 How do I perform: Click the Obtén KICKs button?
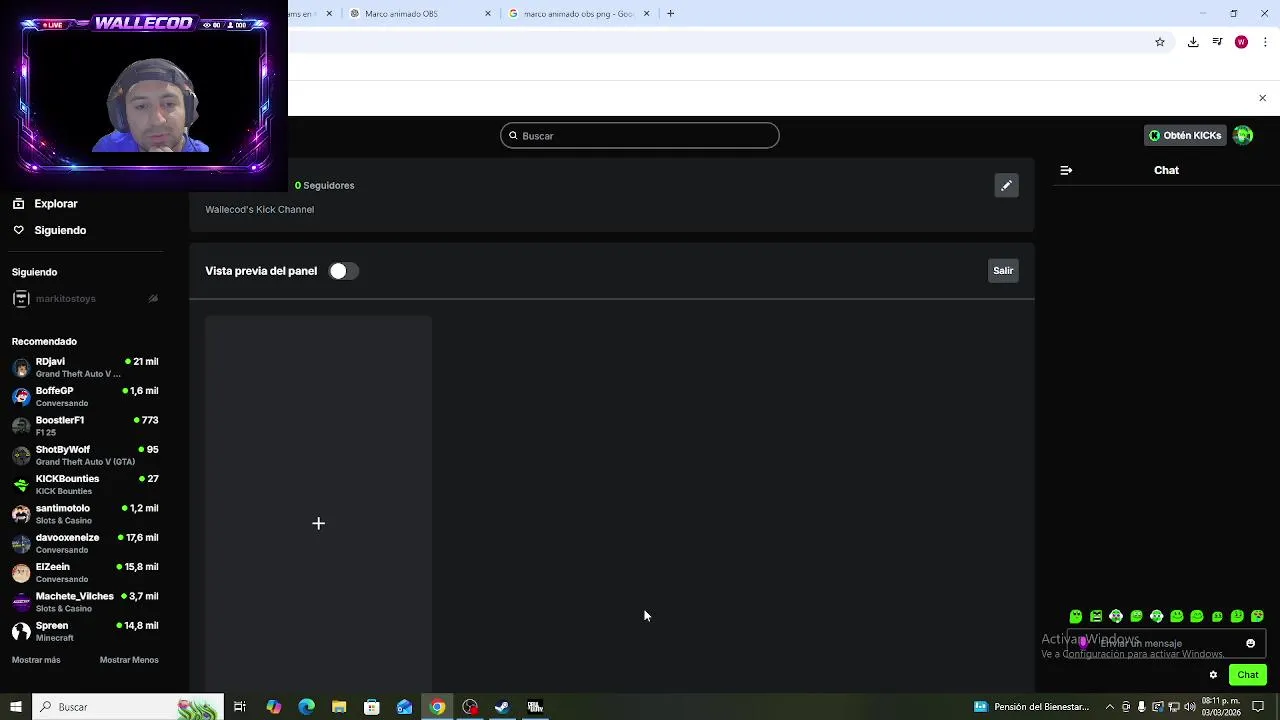point(1185,135)
